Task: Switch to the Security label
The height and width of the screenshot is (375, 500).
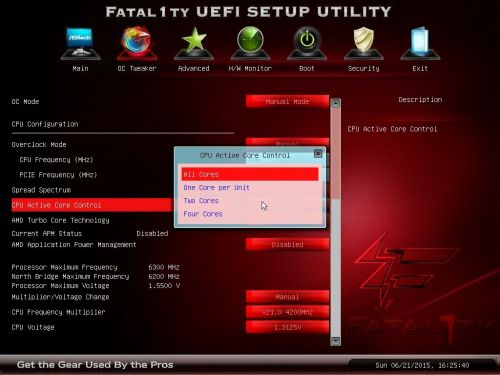Action: pyautogui.click(x=363, y=68)
